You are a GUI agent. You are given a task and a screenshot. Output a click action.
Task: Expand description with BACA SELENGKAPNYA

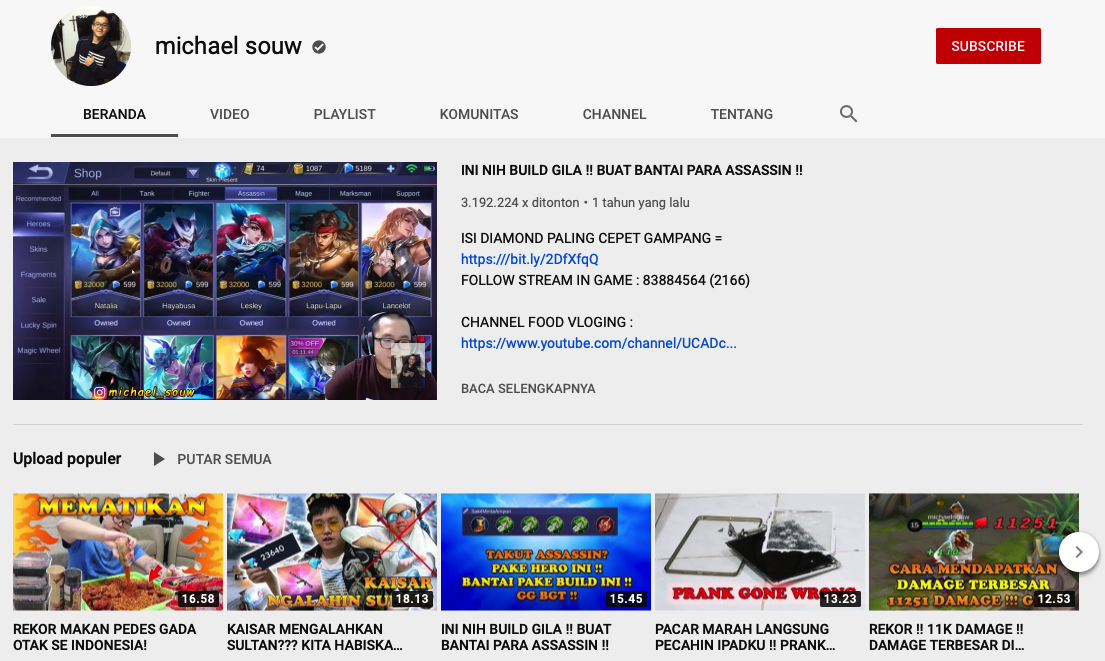click(529, 389)
